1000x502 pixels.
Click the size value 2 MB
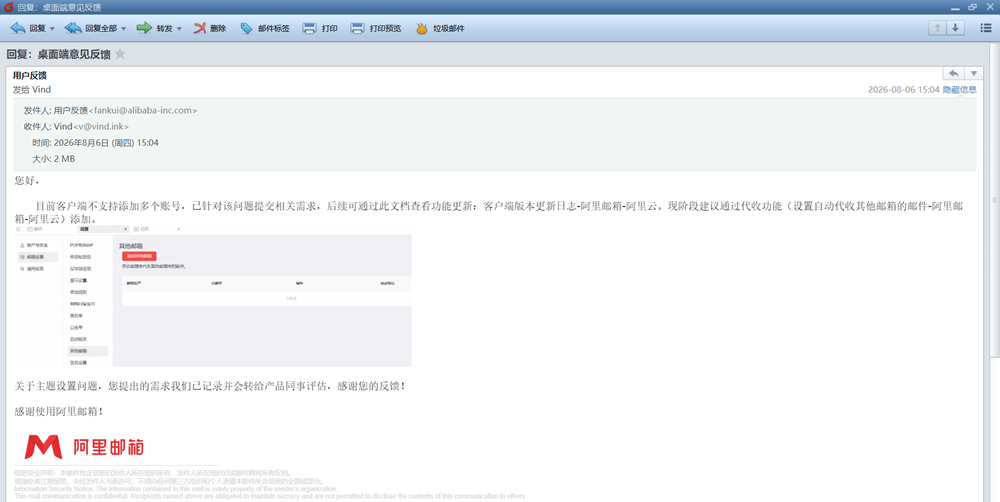[x=64, y=158]
